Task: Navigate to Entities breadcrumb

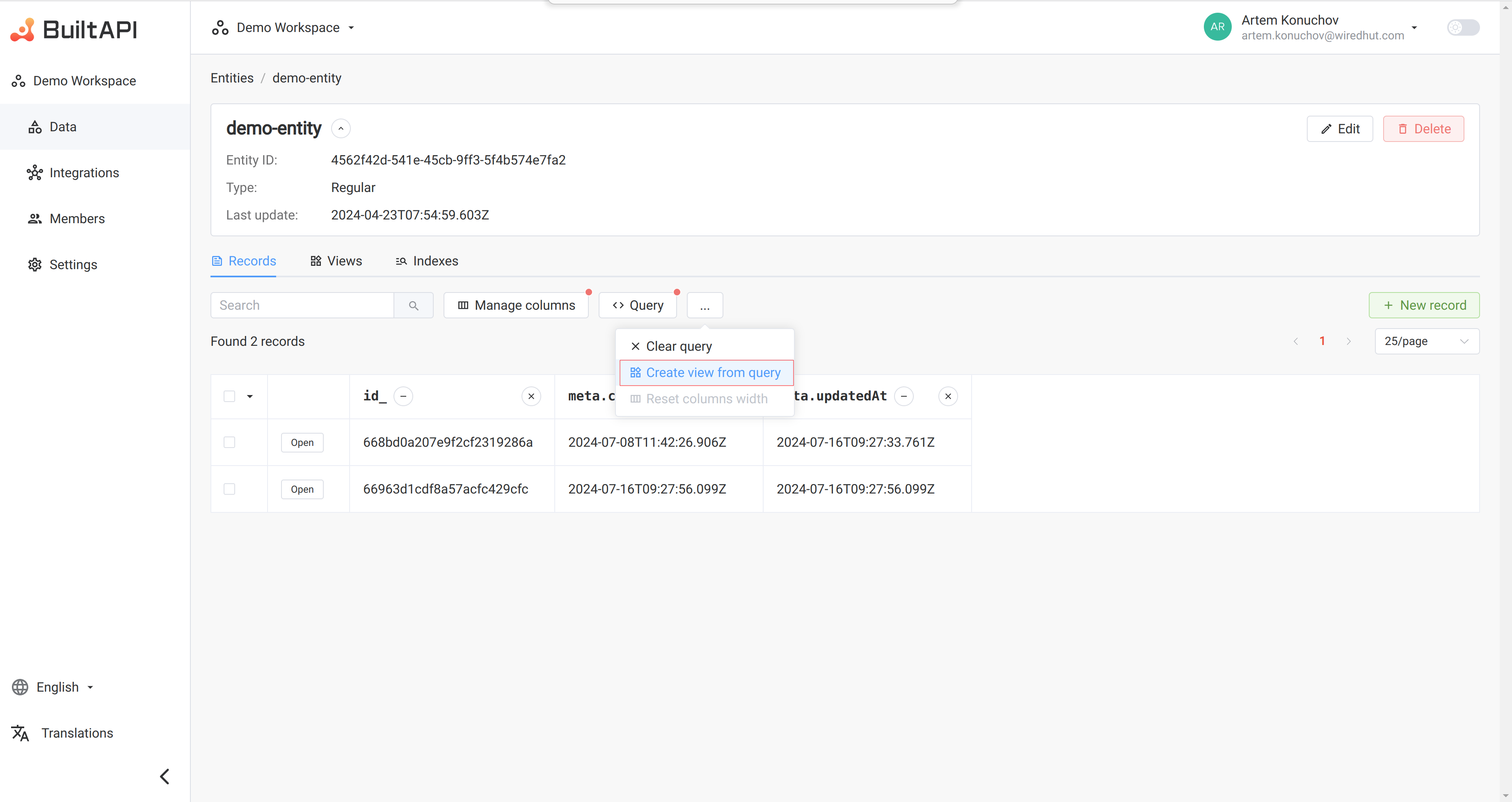Action: pyautogui.click(x=232, y=78)
